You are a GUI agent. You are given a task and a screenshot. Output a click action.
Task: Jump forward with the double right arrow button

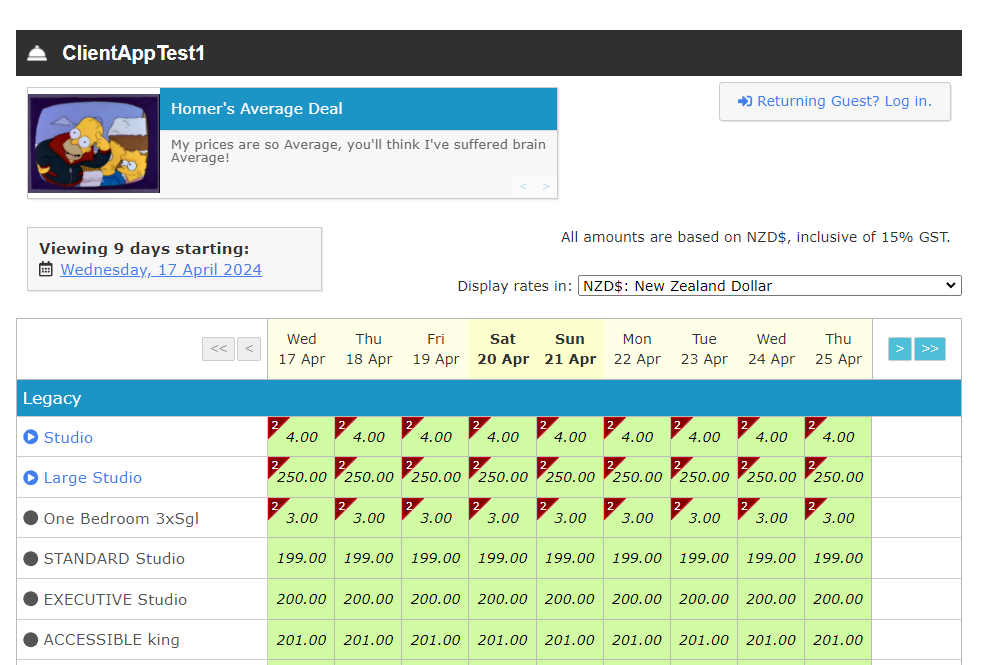tap(930, 348)
